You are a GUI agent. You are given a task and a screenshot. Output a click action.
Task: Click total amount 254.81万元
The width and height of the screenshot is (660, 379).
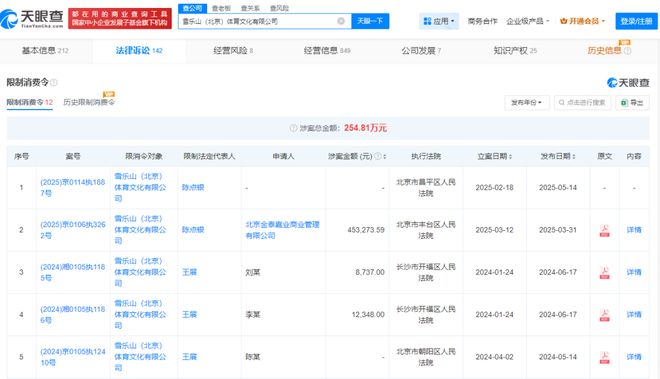365,128
